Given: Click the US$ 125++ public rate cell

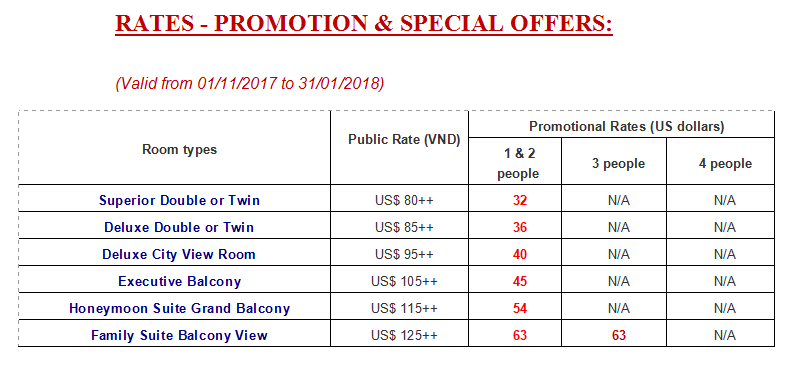Looking at the screenshot, I should tap(405, 335).
